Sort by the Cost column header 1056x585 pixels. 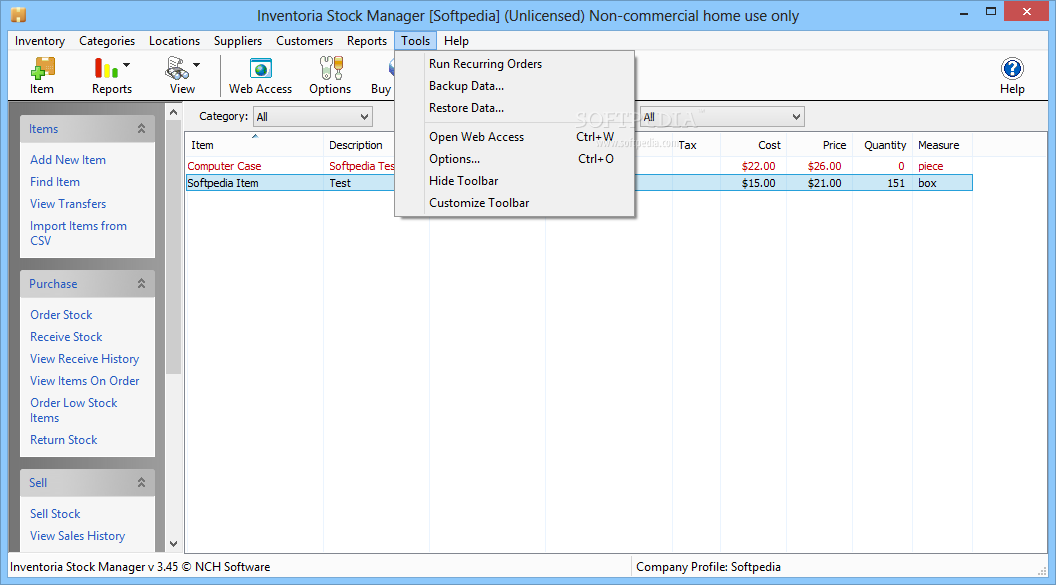[754, 145]
